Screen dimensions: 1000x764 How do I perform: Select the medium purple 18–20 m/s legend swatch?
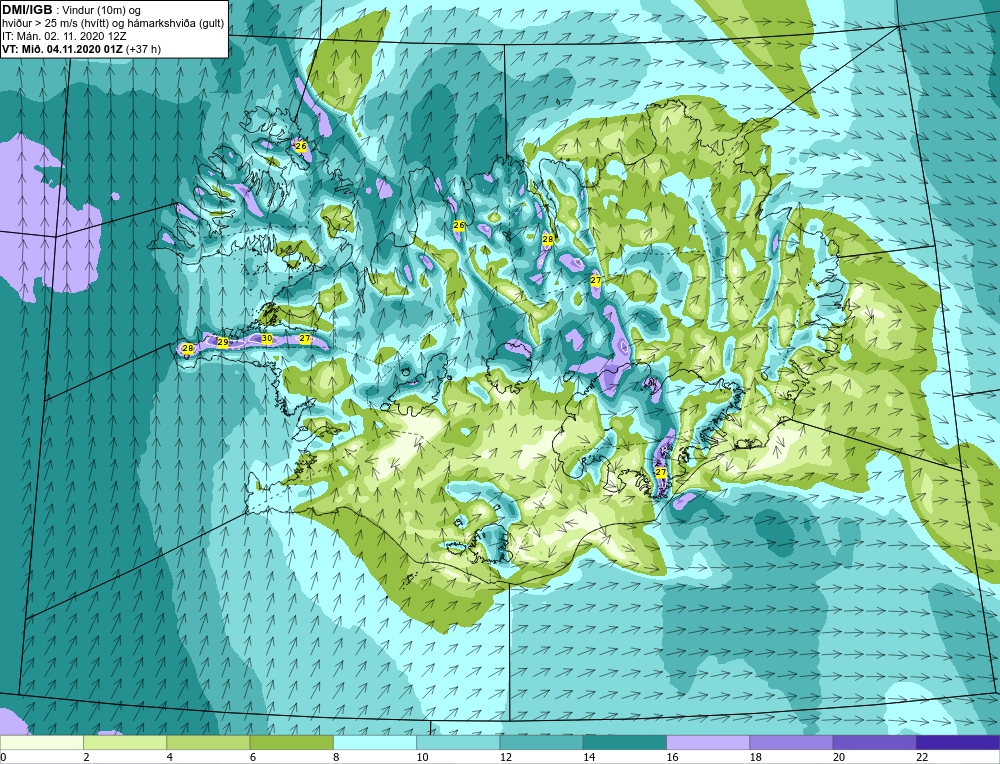tap(791, 742)
